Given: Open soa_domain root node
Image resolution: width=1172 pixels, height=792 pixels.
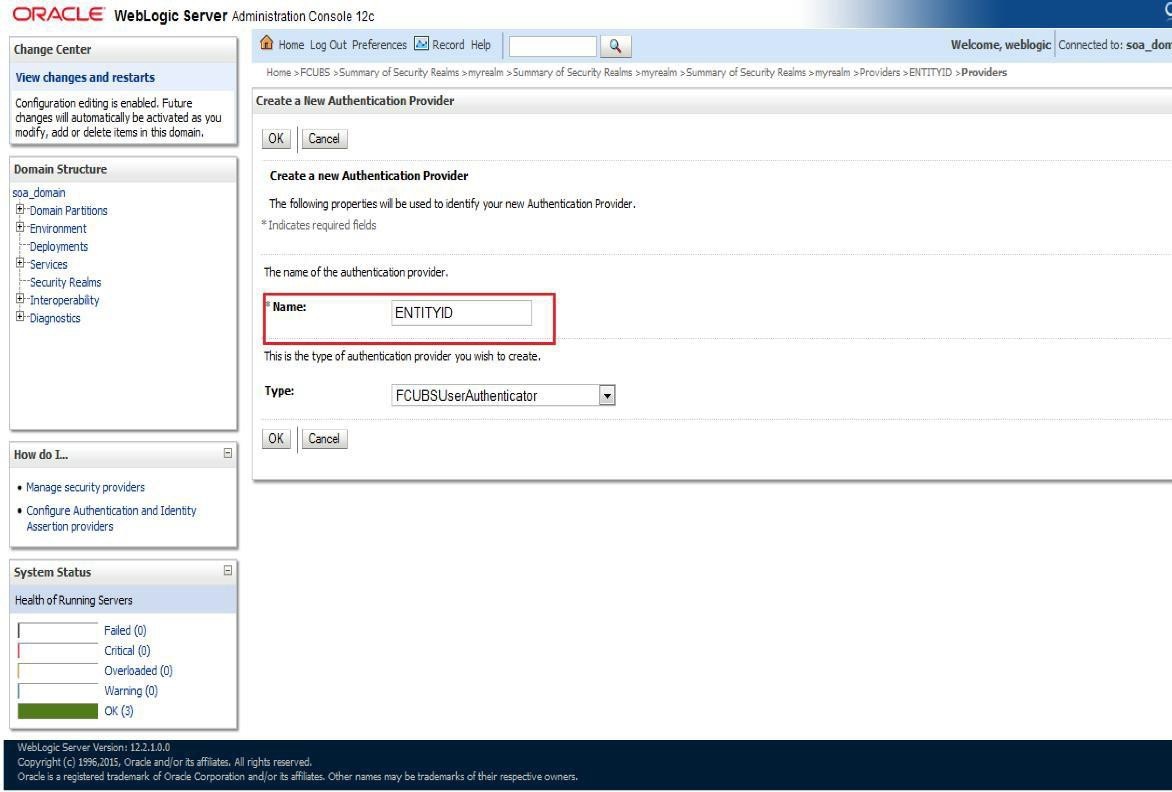Looking at the screenshot, I should (x=39, y=193).
